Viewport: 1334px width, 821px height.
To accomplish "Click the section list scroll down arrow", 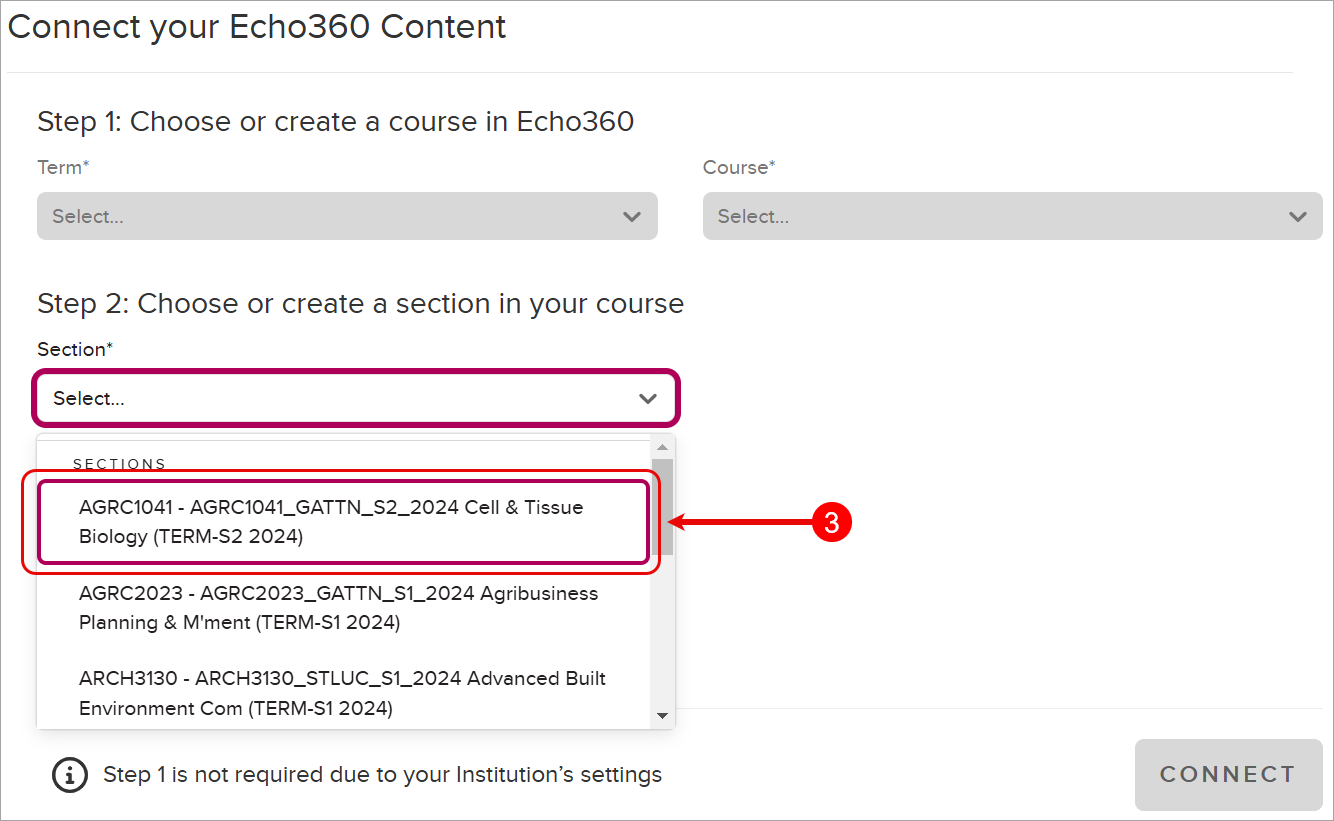I will tap(662, 716).
